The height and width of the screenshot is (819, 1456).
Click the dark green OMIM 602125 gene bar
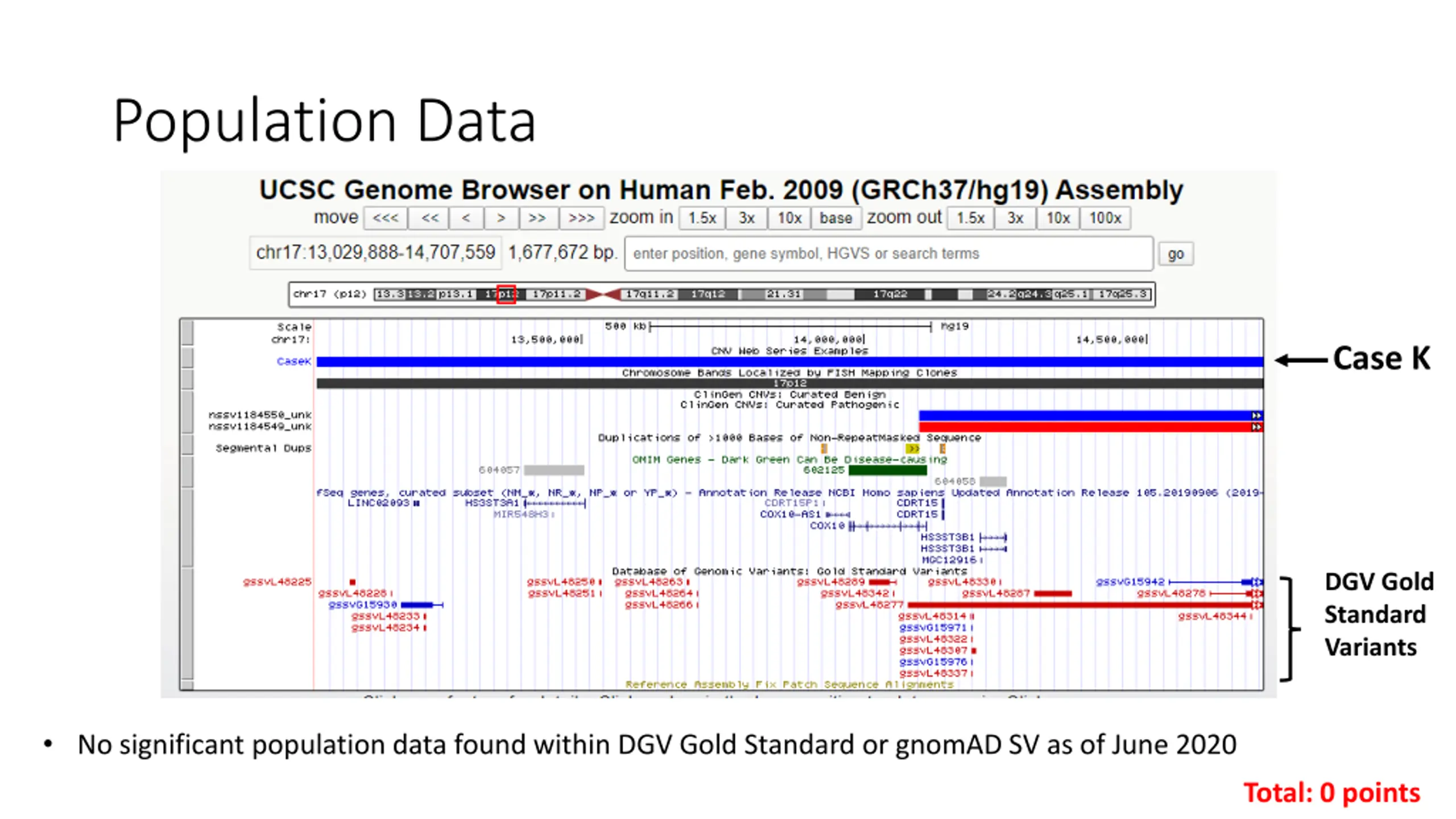(x=887, y=470)
